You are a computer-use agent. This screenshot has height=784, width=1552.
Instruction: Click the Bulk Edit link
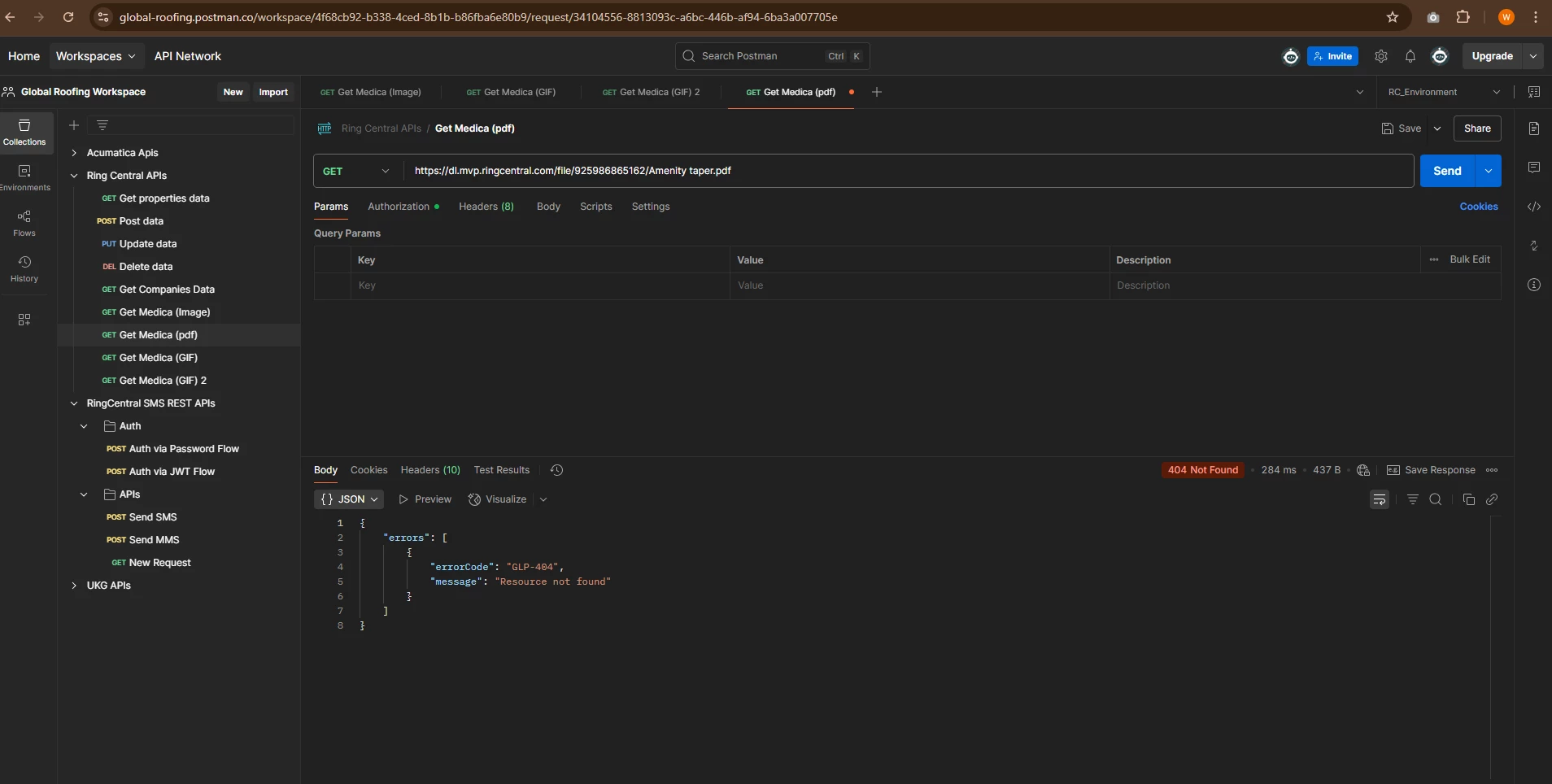[x=1470, y=259]
